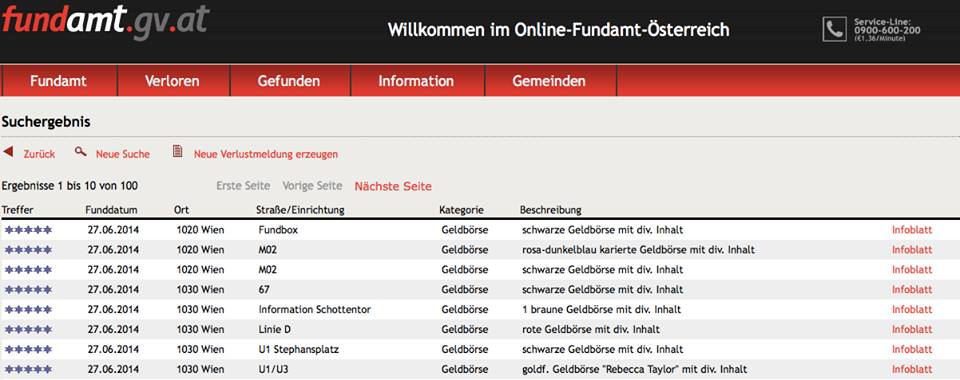
Task: Click the star rating of the Fundbox row
Action: click(28, 230)
